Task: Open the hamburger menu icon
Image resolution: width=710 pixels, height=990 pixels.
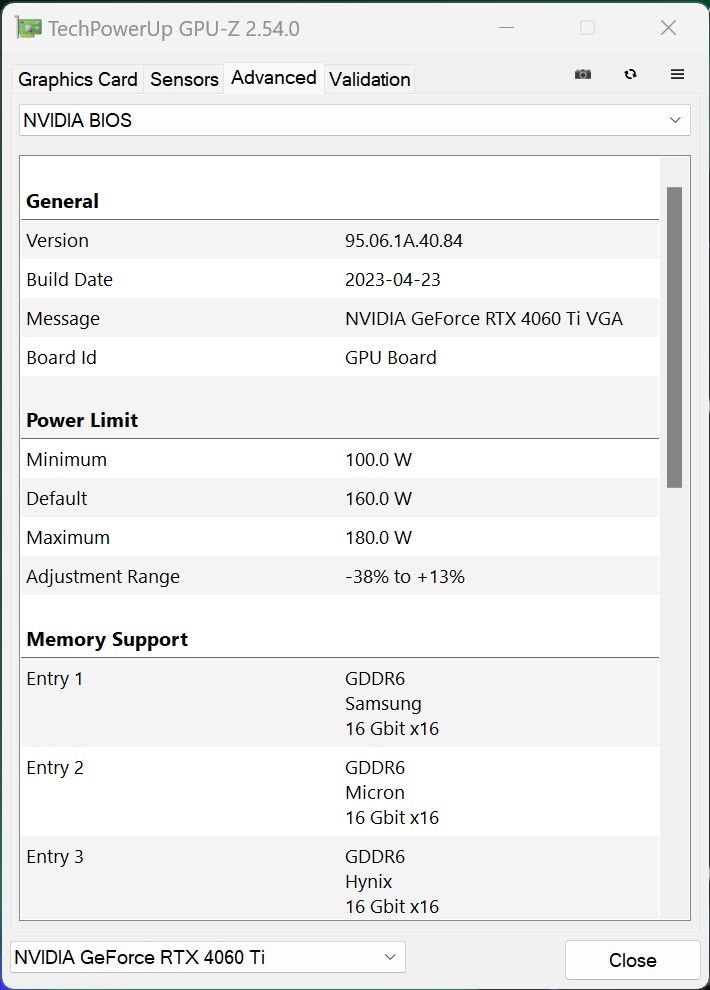Action: 677,75
